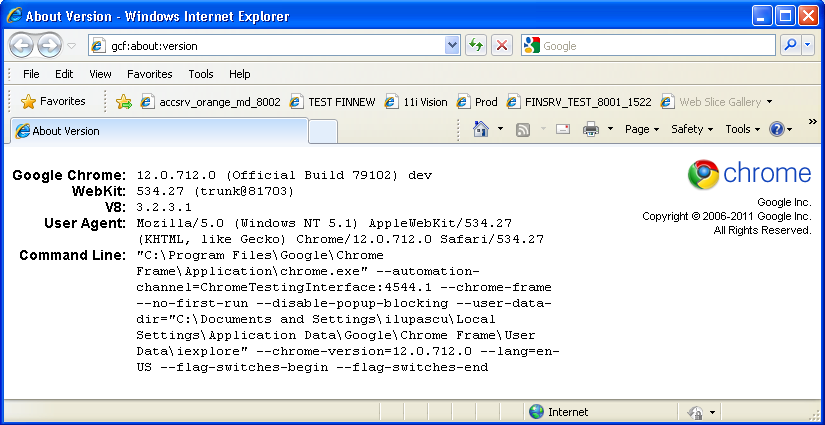The image size is (825, 425).
Task: Click the Back navigation arrow
Action: 23,45
